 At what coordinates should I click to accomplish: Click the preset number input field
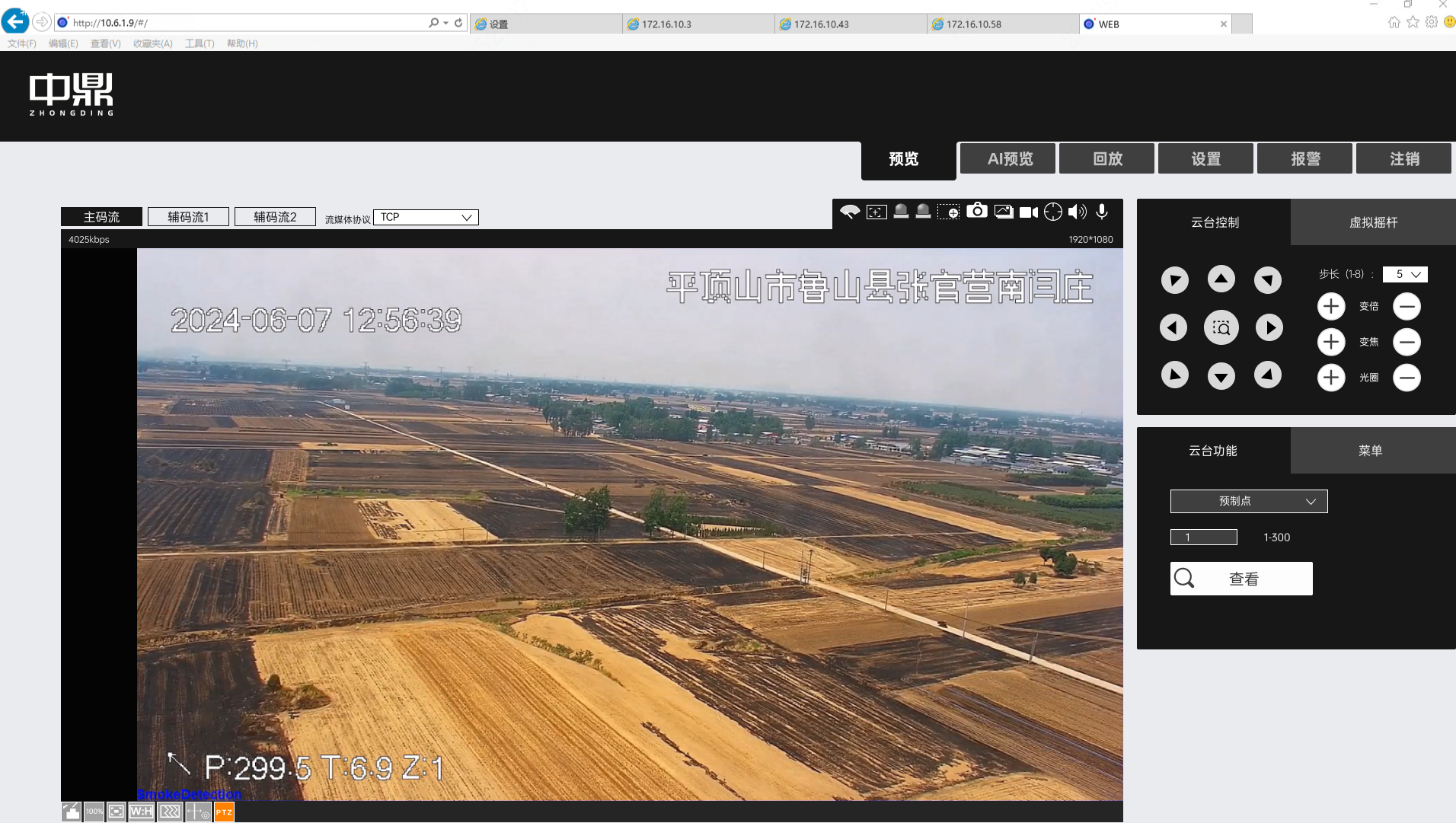[x=1203, y=538]
